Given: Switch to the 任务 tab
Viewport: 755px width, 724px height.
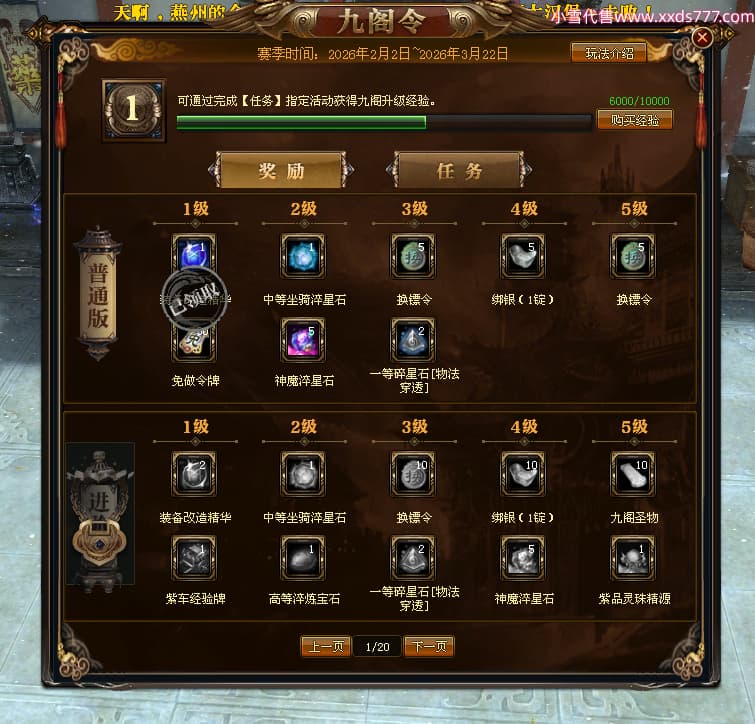Looking at the screenshot, I should pos(459,170).
